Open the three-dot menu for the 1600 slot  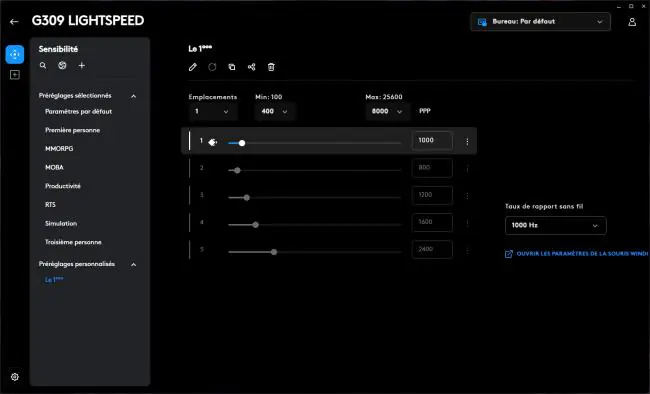coord(467,223)
